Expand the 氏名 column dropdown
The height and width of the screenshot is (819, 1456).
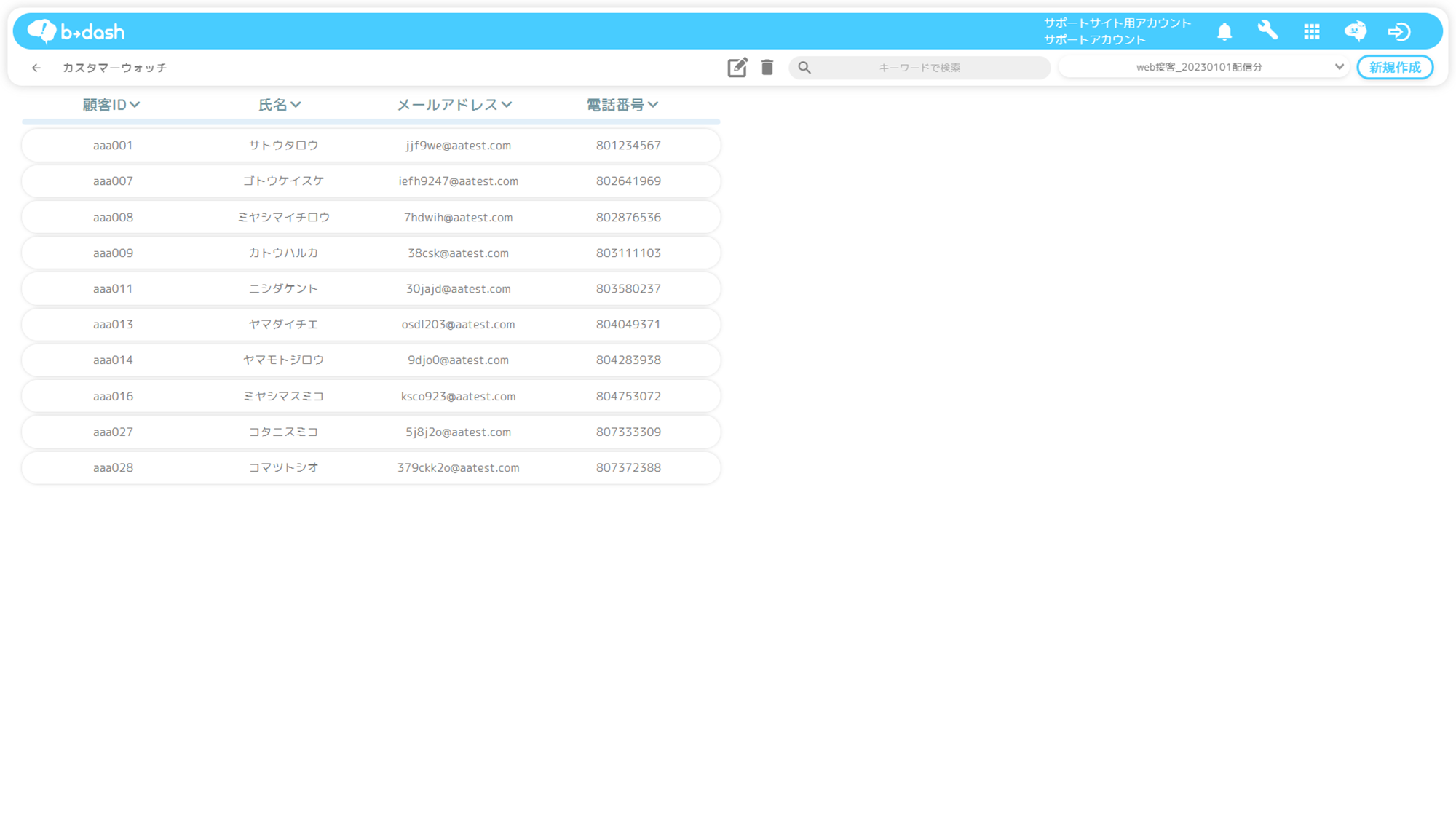[296, 105]
